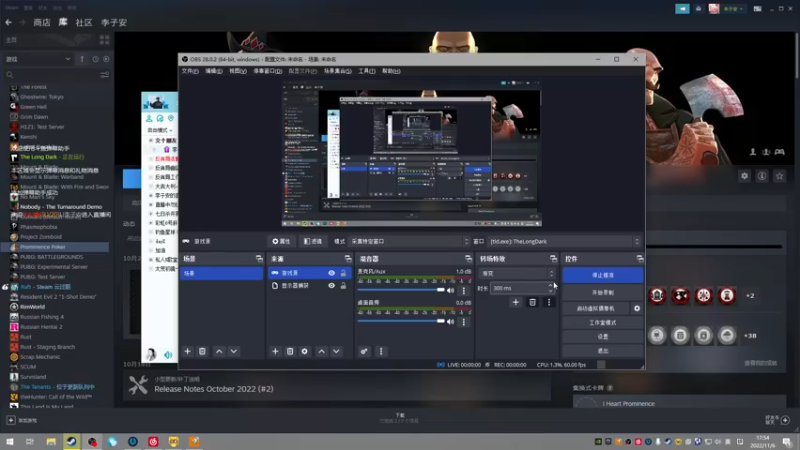Mute the 桌面音频 channel speaker icon
Viewport: 800px width, 450px height.
(x=451, y=321)
